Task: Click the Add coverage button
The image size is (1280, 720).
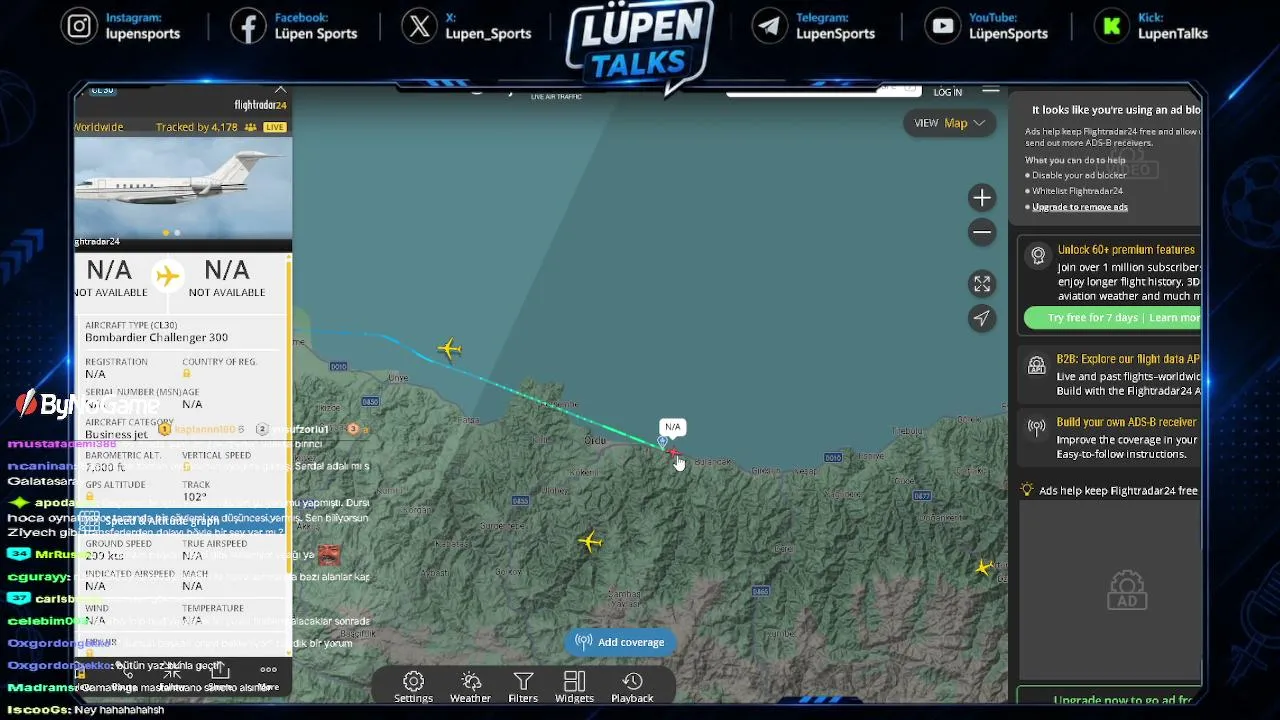Action: coord(621,642)
